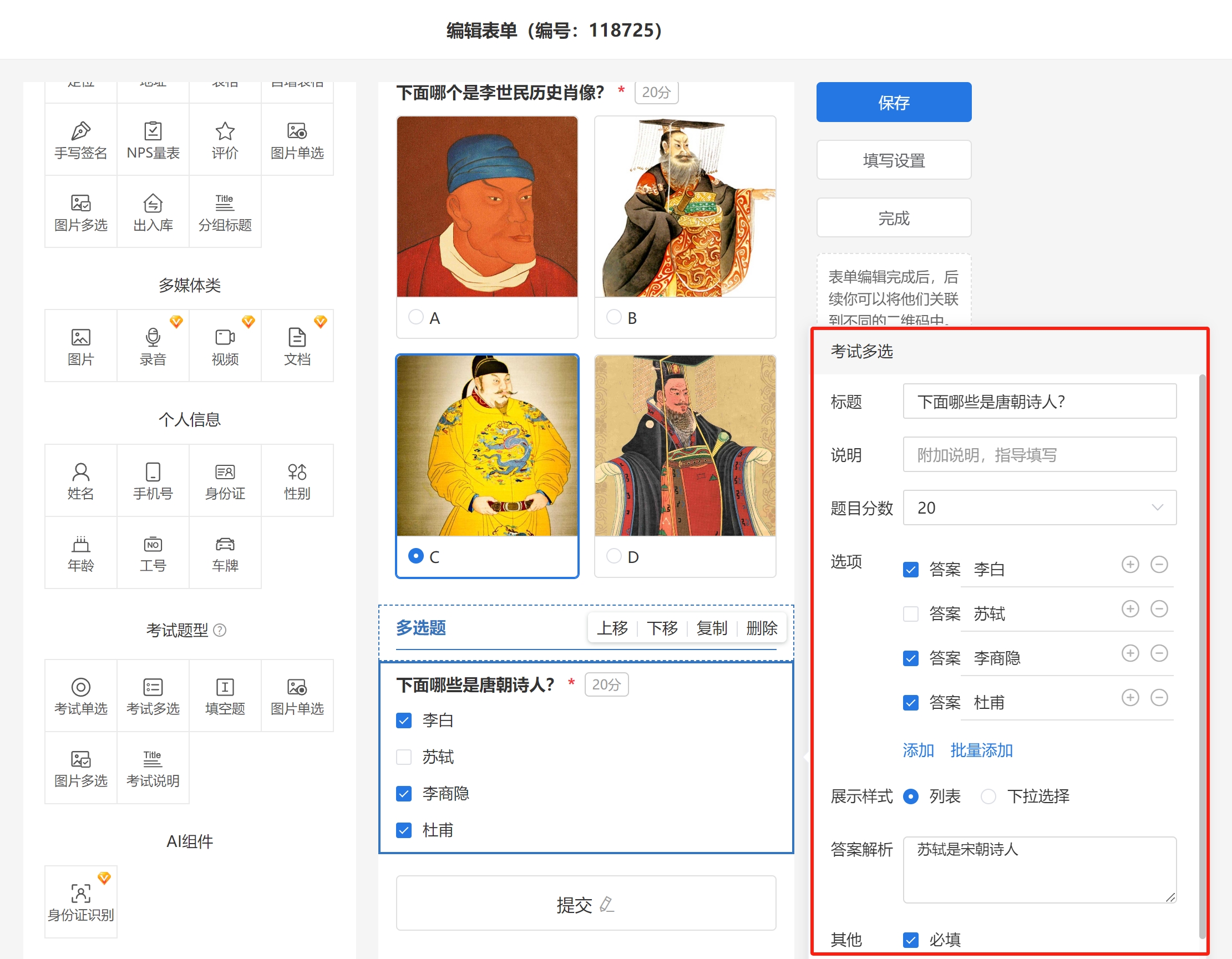The image size is (1232, 959).
Task: Insert the 车牌 license plate field
Action: [225, 553]
